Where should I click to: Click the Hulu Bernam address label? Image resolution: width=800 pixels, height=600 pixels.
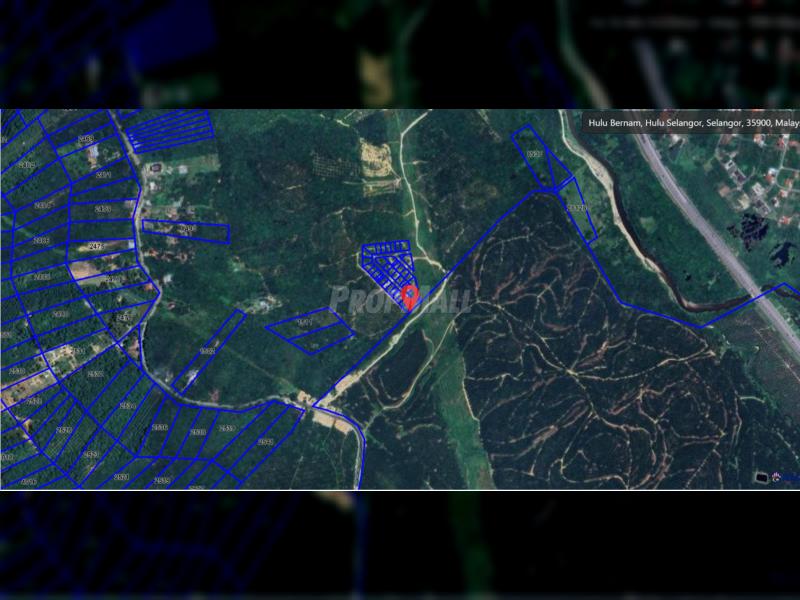pyautogui.click(x=692, y=122)
